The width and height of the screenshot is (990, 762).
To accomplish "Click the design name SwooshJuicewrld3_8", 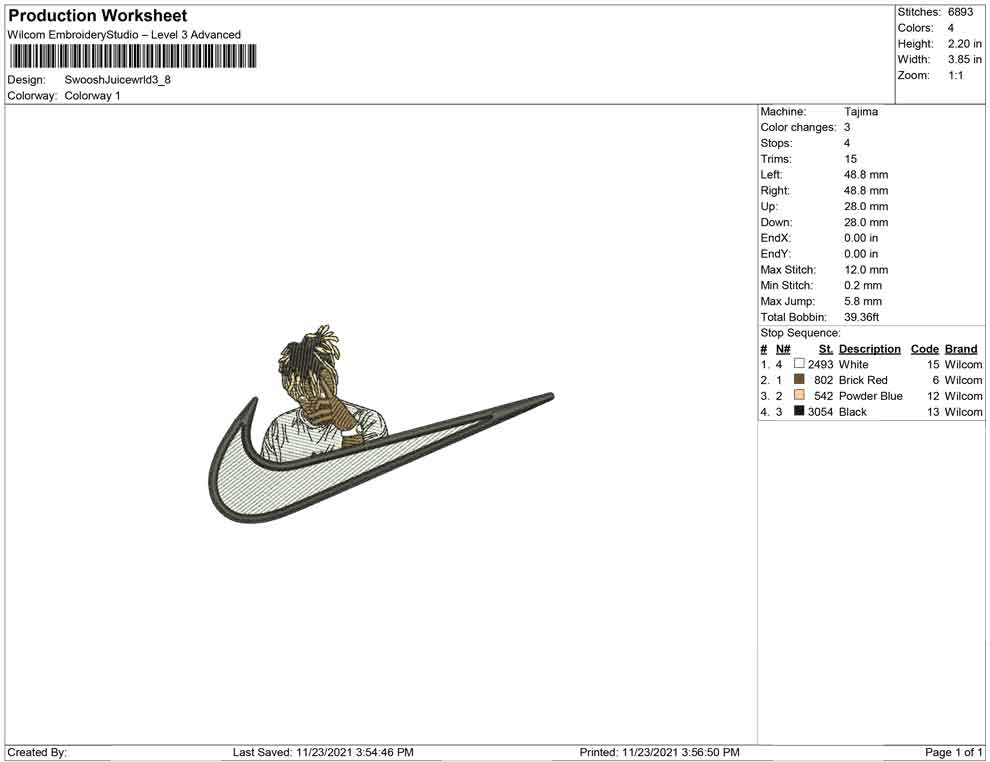I will coord(117,80).
